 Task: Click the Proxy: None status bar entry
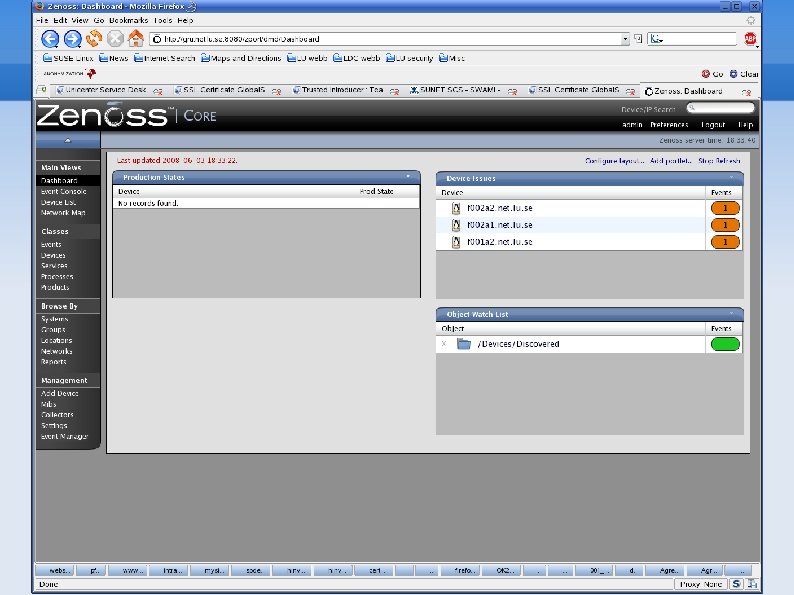pos(701,584)
